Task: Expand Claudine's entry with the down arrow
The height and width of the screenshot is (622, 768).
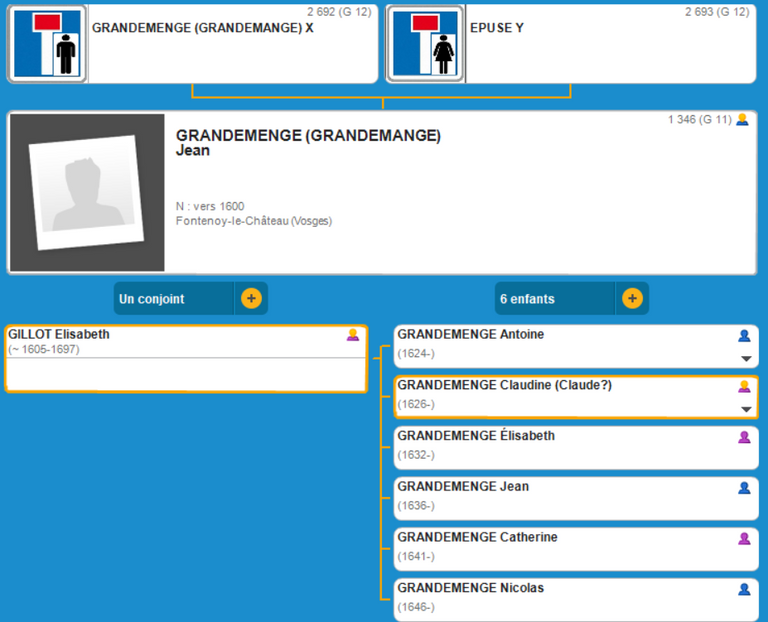Action: (x=745, y=409)
